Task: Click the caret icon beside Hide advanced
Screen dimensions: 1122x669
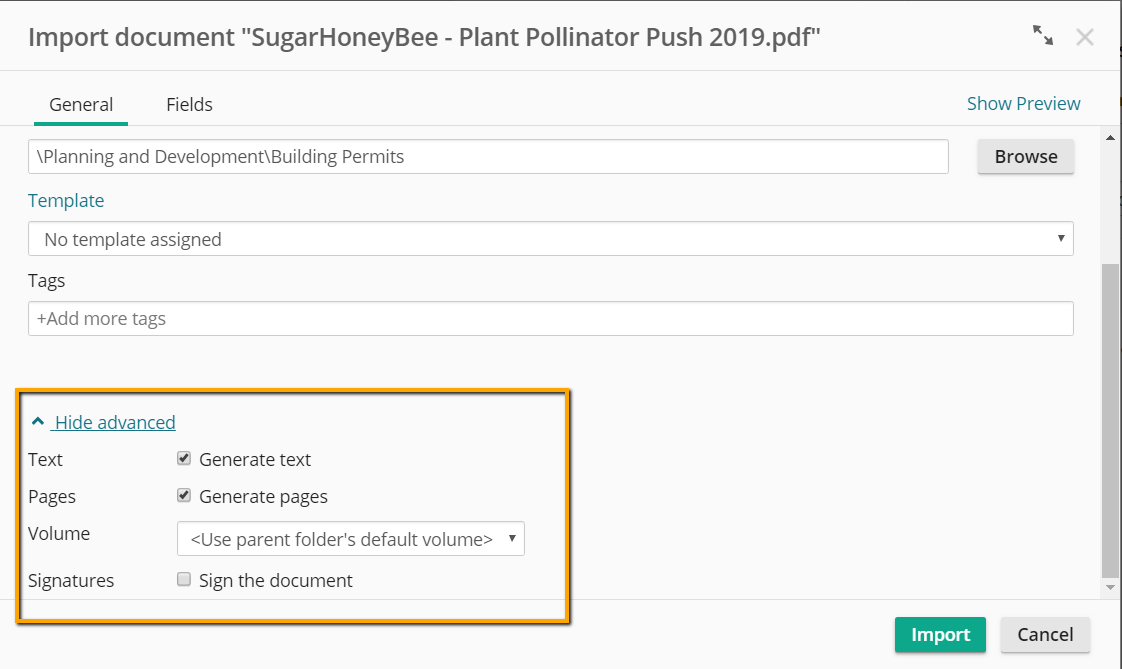Action: tap(38, 421)
